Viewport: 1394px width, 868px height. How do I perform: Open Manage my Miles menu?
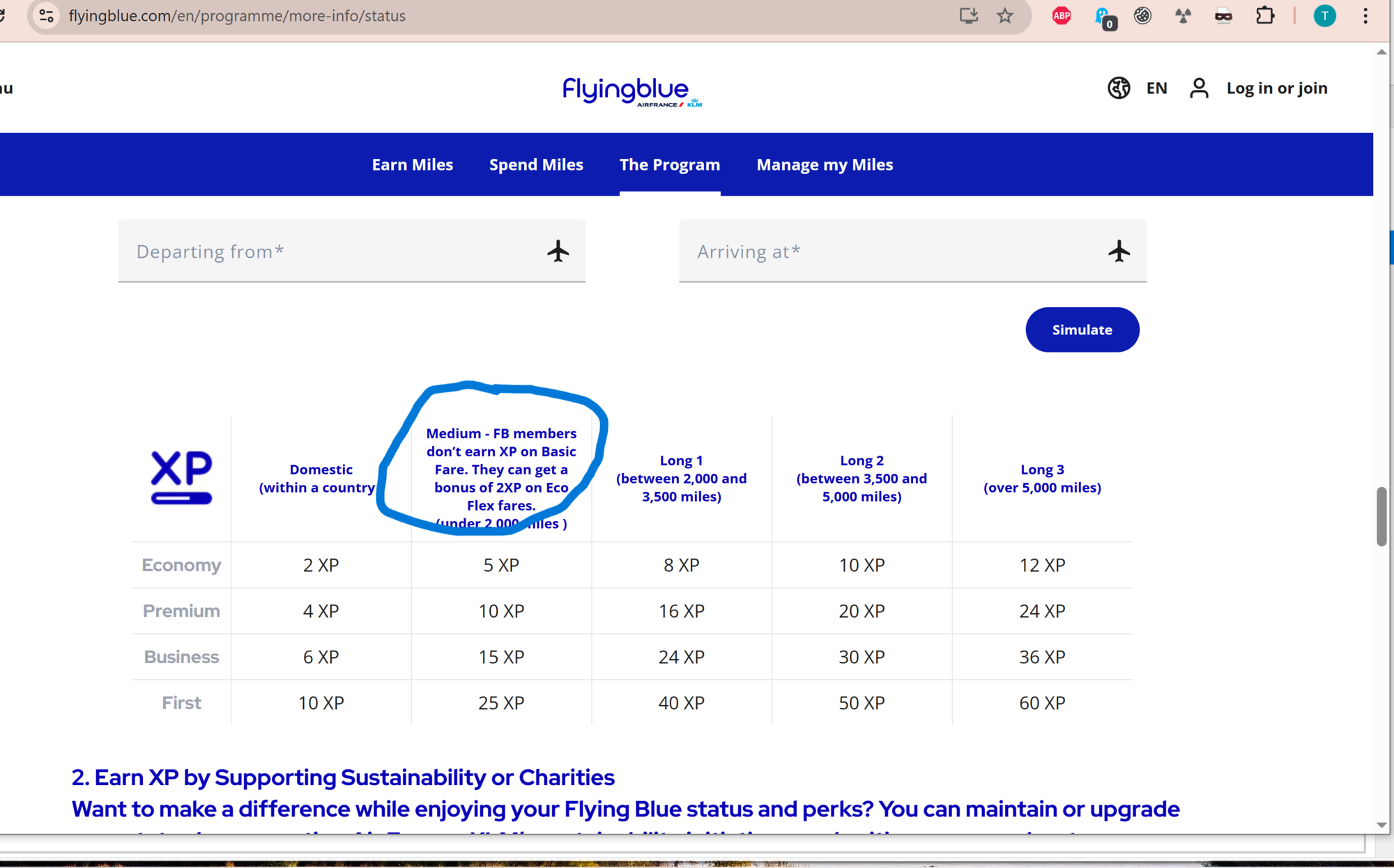825,164
